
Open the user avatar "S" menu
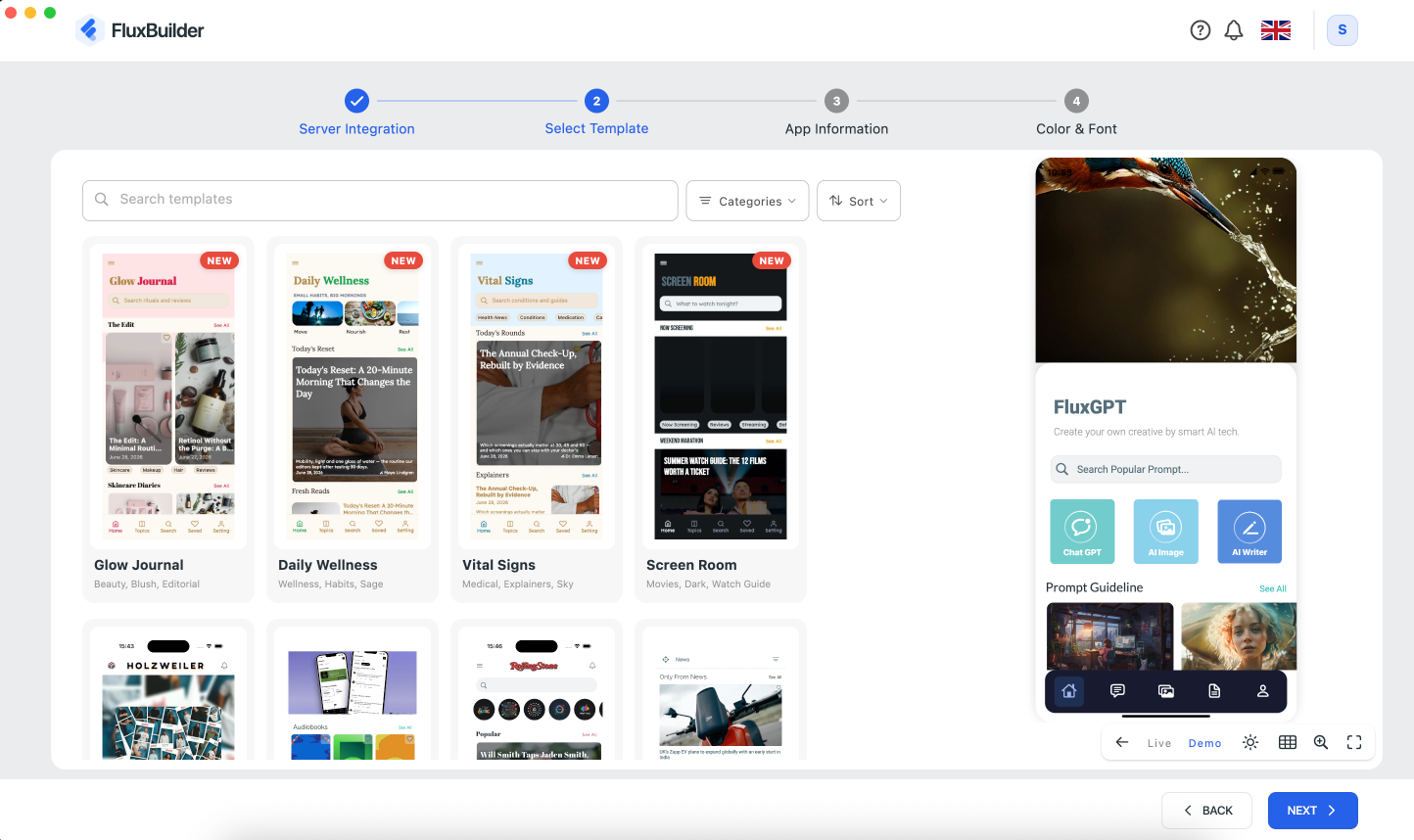(x=1343, y=30)
